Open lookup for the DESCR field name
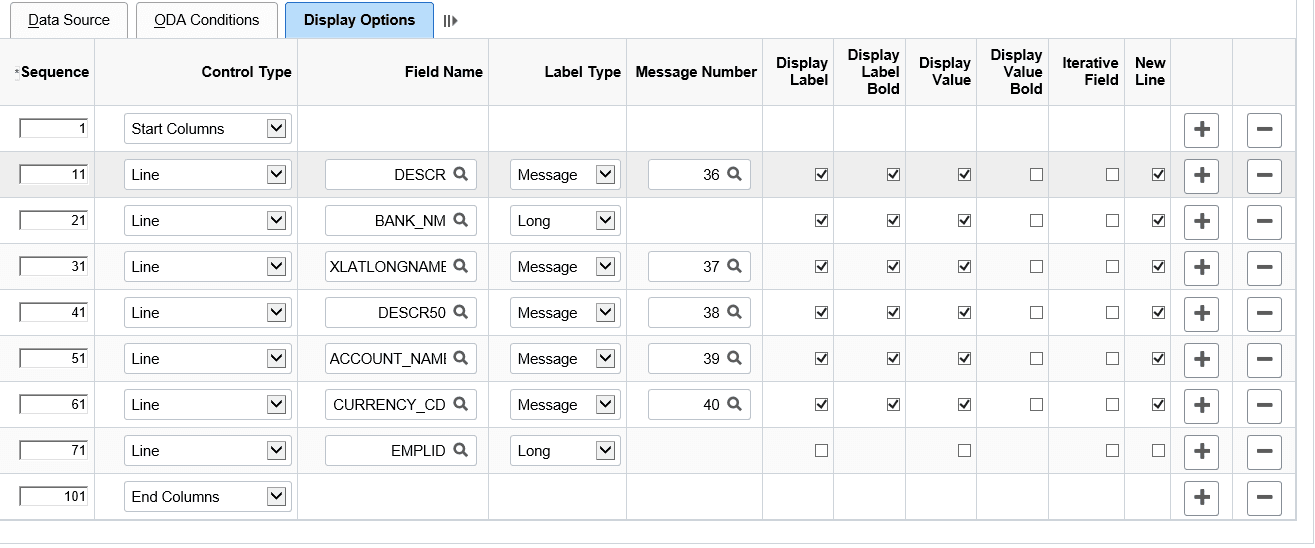 [x=460, y=174]
